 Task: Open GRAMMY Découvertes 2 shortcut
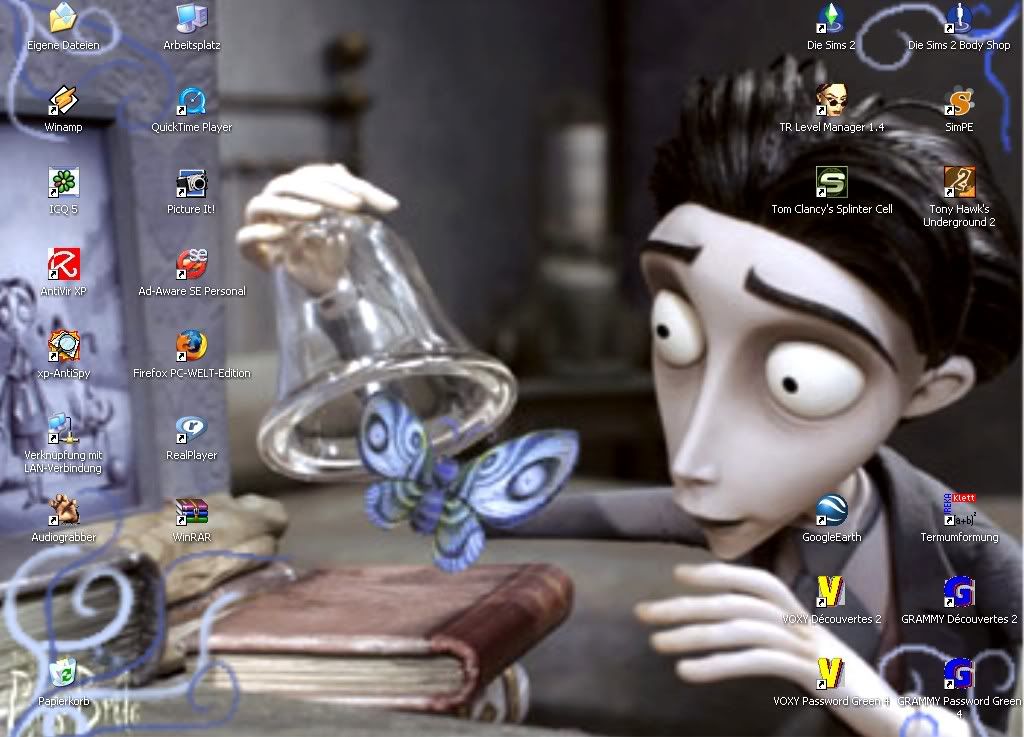(x=959, y=591)
